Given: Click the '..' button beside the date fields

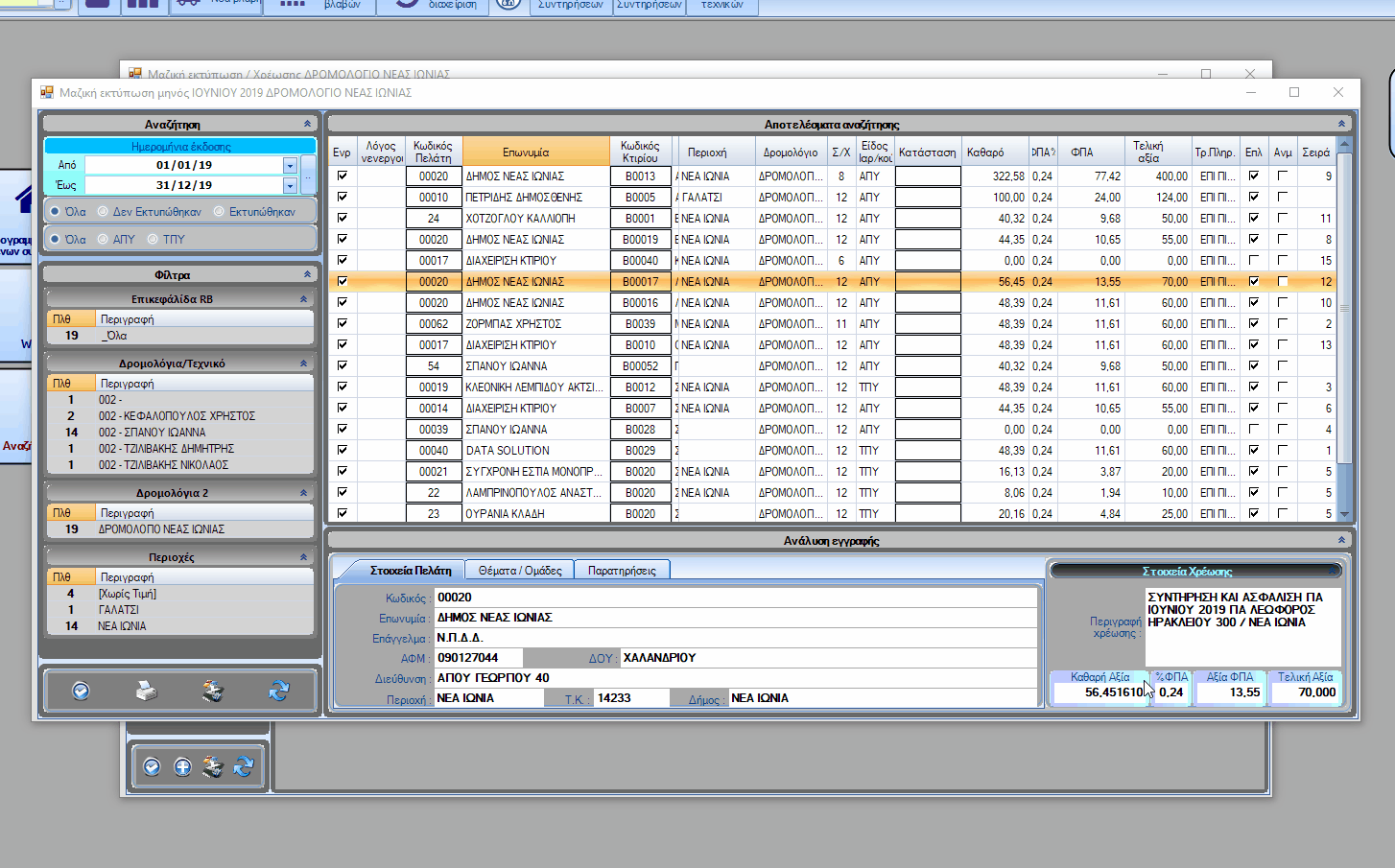Looking at the screenshot, I should (308, 175).
